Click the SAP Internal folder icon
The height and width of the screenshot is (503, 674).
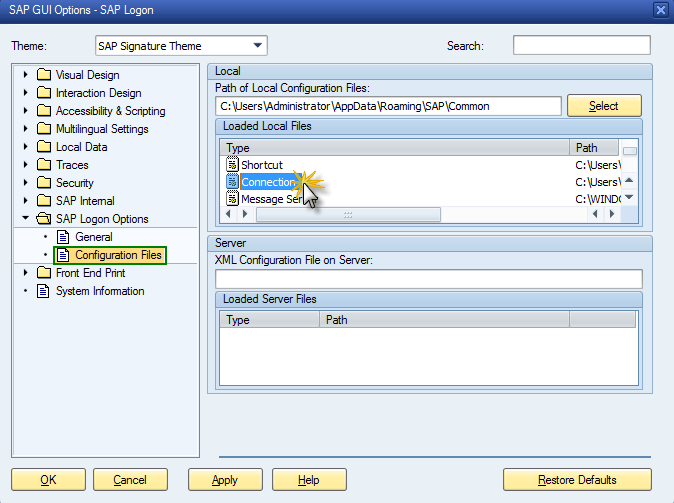(x=44, y=201)
